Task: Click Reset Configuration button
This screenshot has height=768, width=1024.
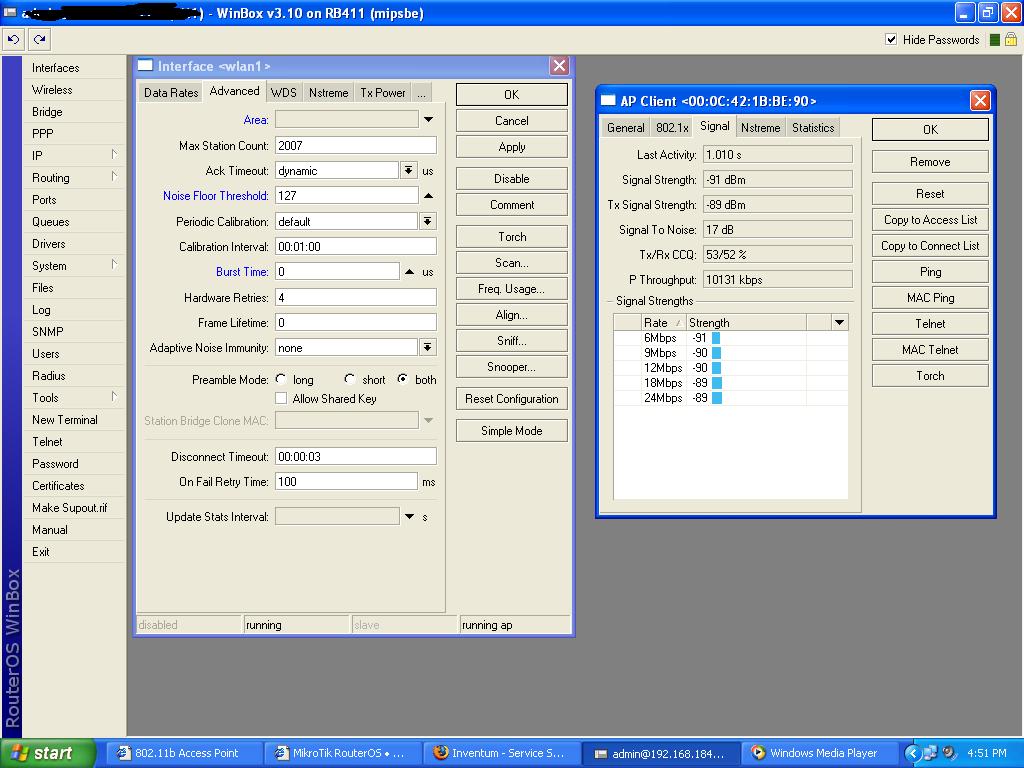Action: 511,398
